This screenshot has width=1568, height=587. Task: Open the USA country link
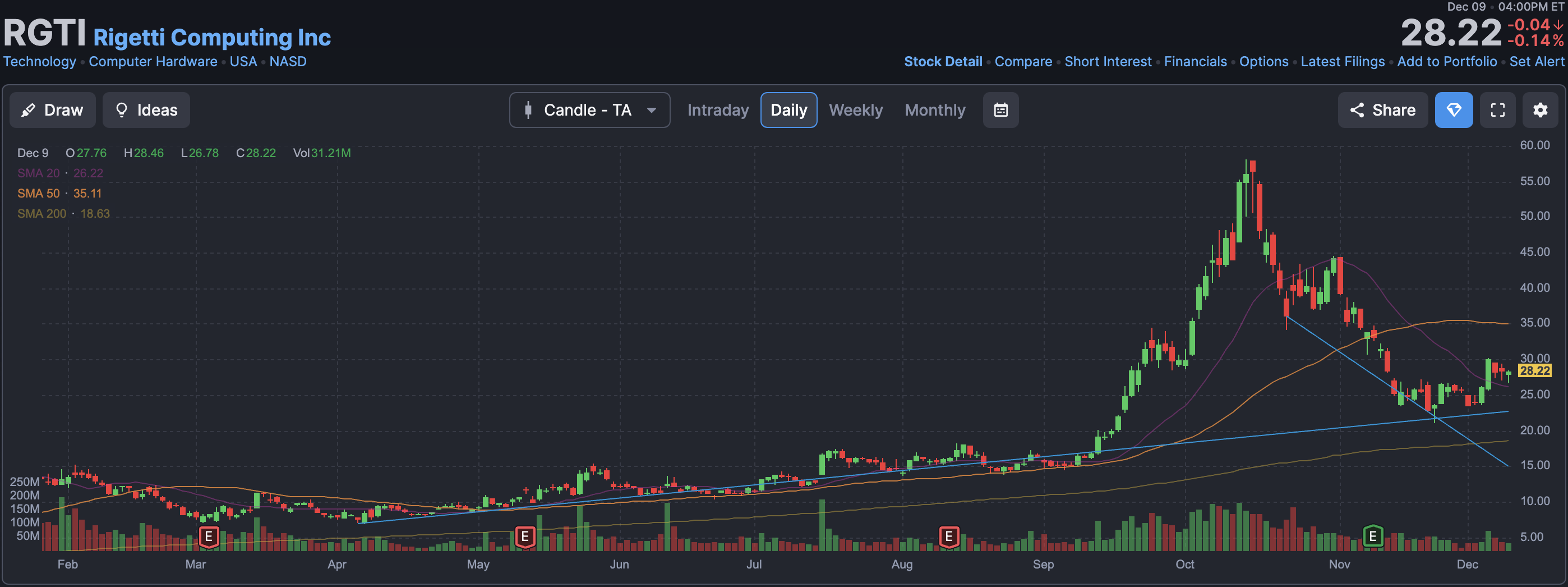243,62
